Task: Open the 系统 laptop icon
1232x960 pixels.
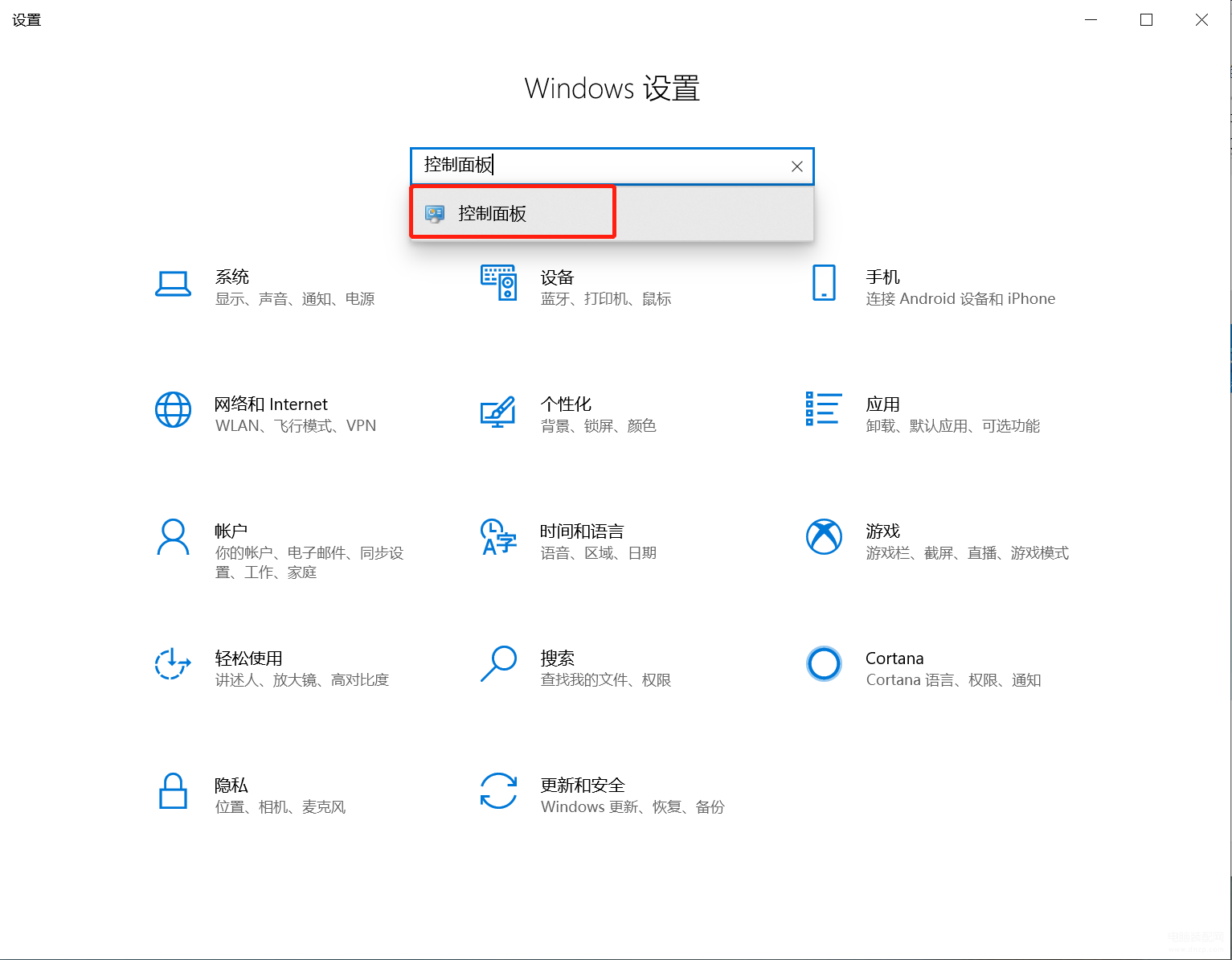Action: (173, 284)
